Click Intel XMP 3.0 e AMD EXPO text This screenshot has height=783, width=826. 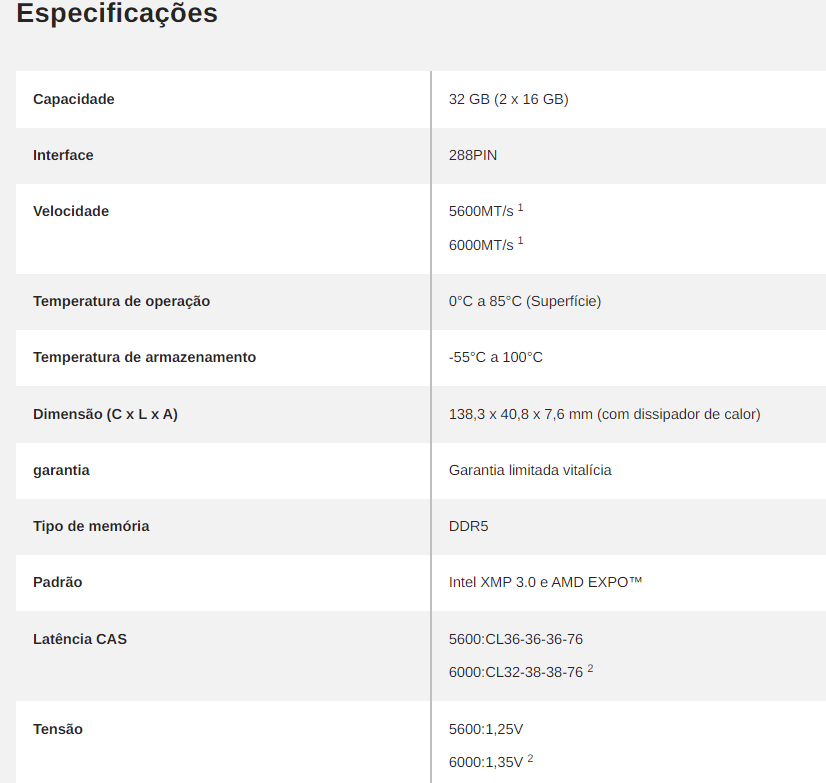[545, 582]
